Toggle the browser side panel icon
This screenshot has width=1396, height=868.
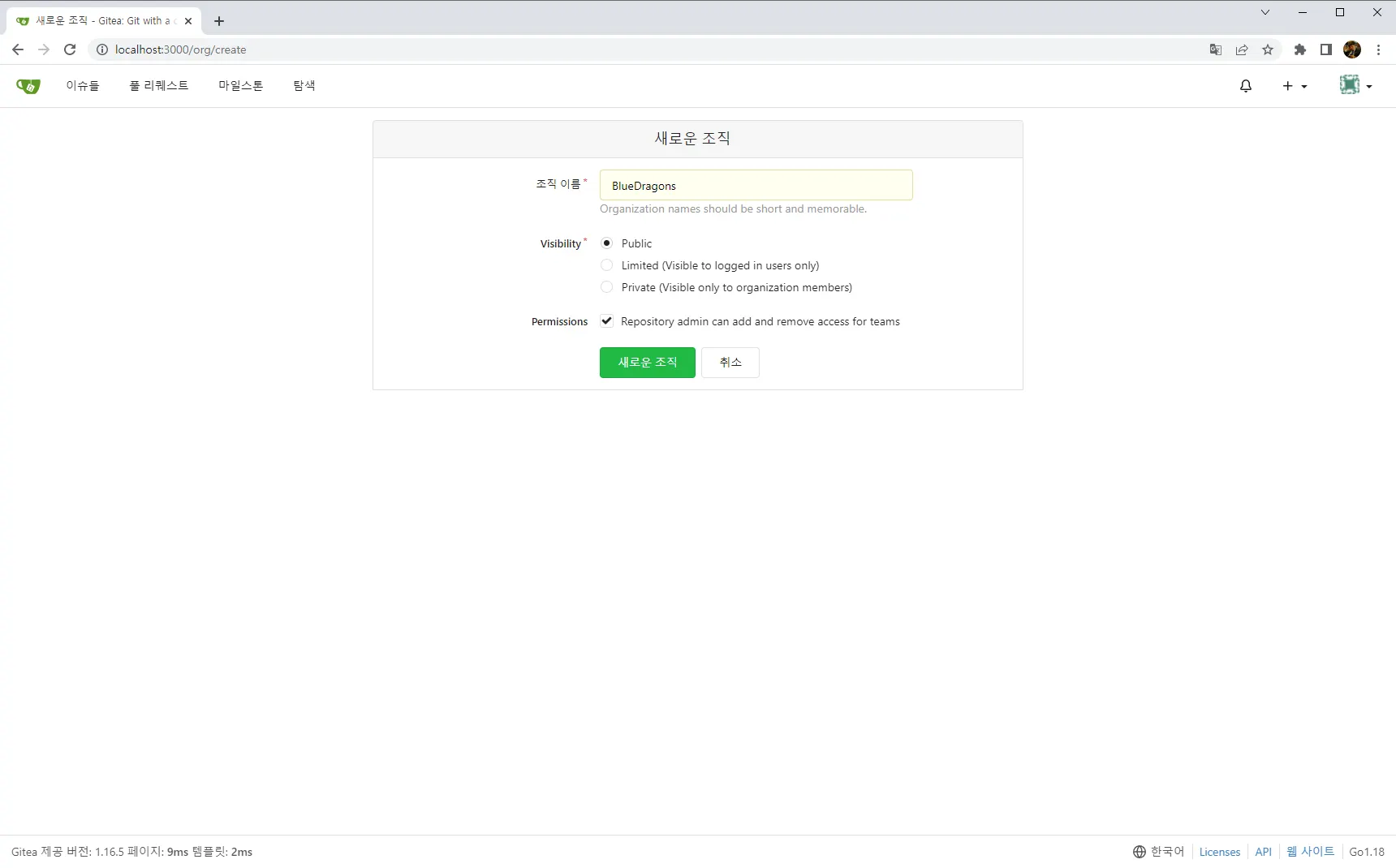click(x=1326, y=49)
